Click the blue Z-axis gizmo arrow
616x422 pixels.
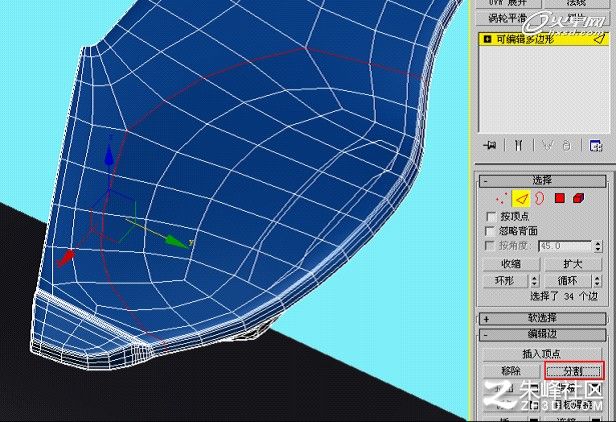pyautogui.click(x=109, y=157)
